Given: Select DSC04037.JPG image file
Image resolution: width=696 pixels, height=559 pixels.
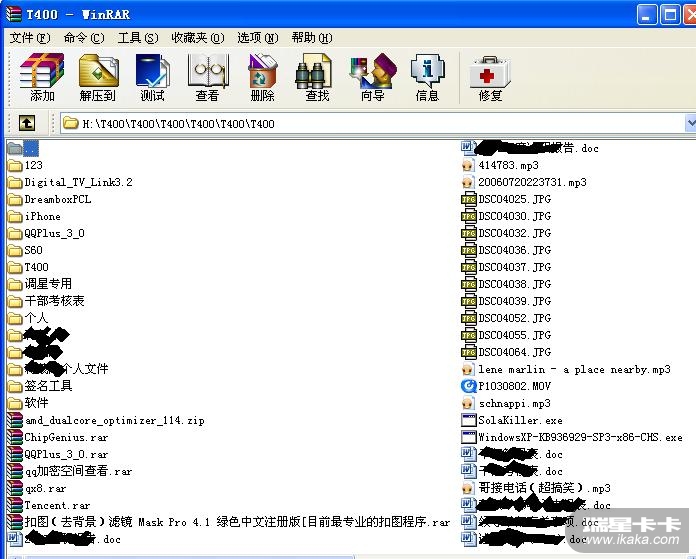Looking at the screenshot, I should point(506,267).
